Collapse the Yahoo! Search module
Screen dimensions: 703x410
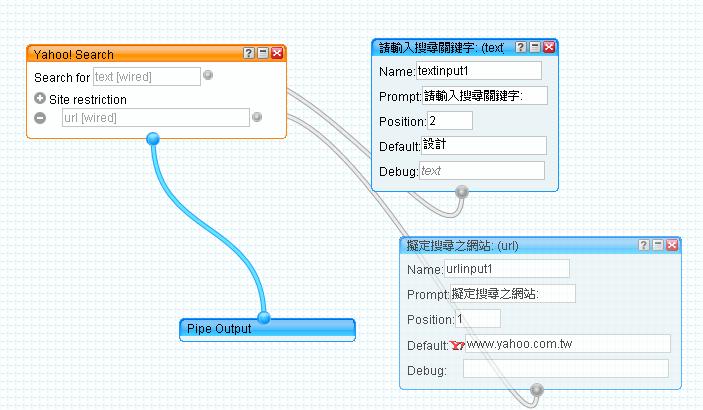coord(263,54)
